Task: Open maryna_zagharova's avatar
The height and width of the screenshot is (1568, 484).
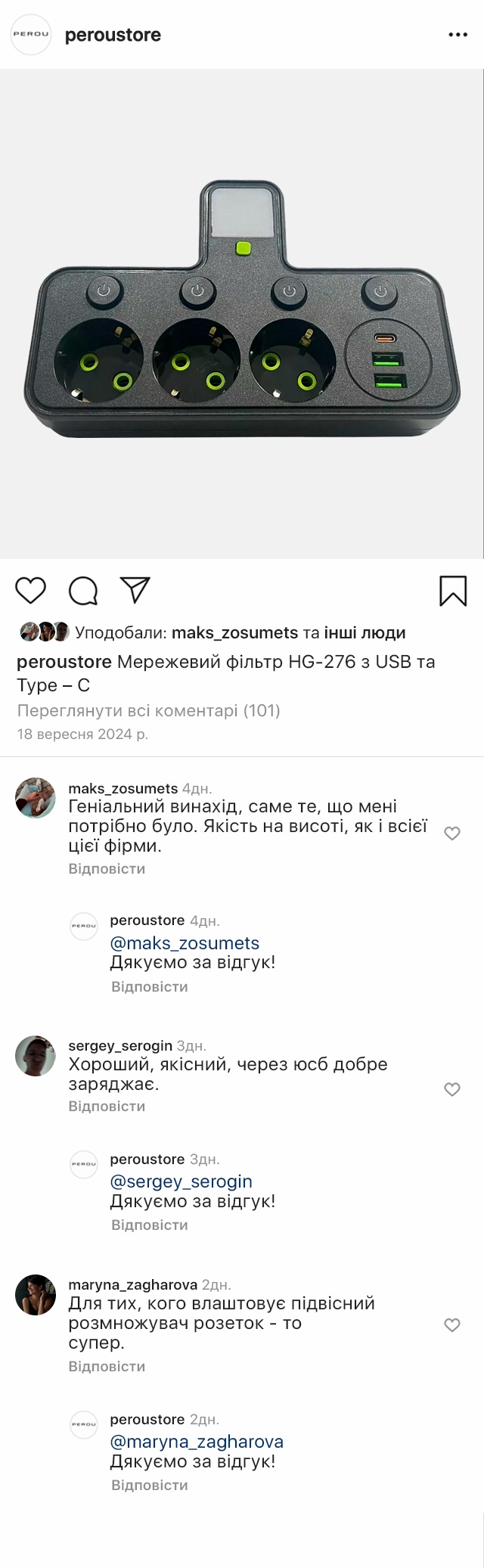Action: [x=36, y=1295]
